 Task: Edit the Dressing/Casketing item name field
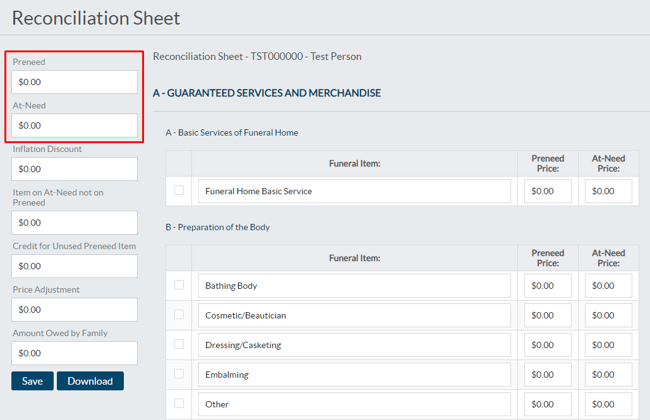(354, 345)
